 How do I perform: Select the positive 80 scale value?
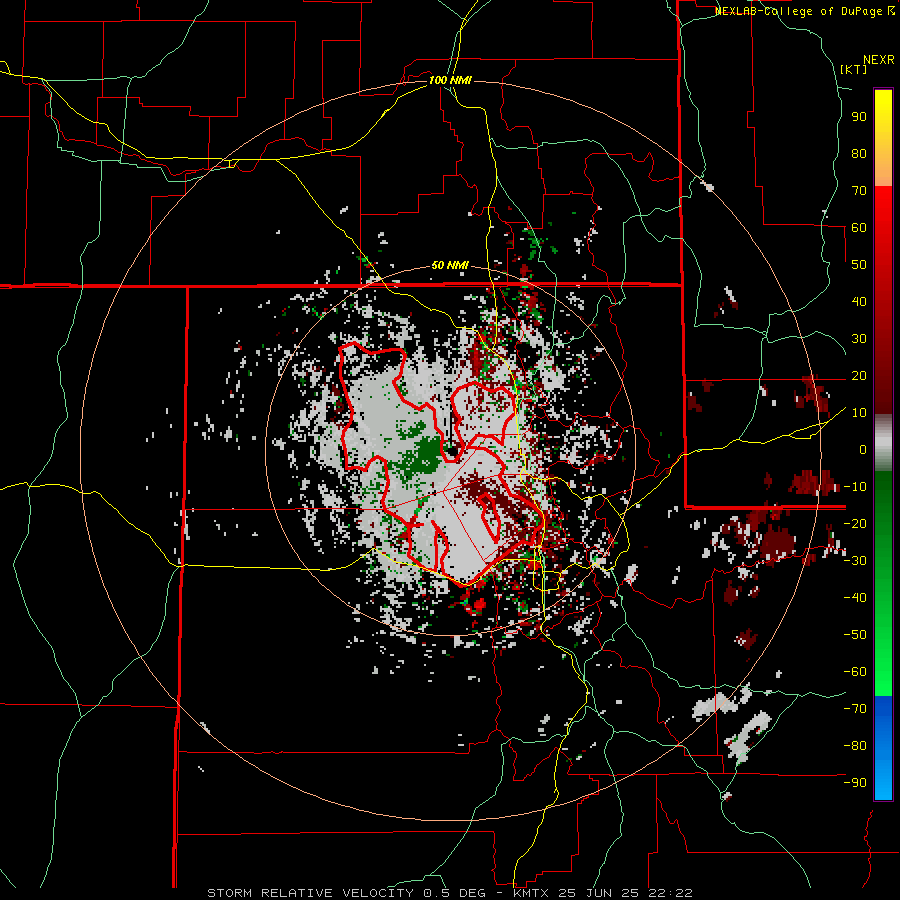(x=859, y=154)
